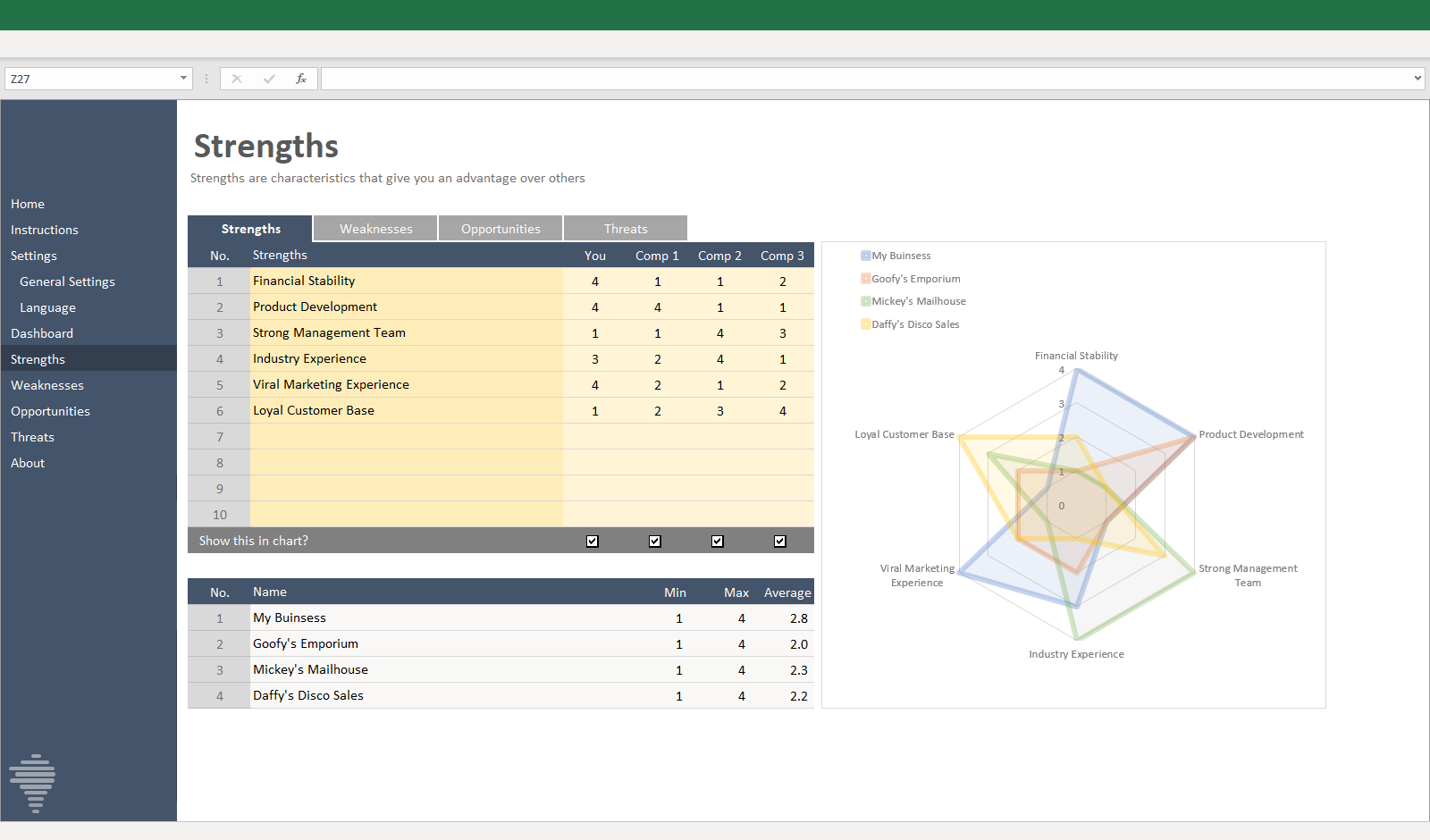Open Dashboard in sidebar
The image size is (1430, 840).
42,333
